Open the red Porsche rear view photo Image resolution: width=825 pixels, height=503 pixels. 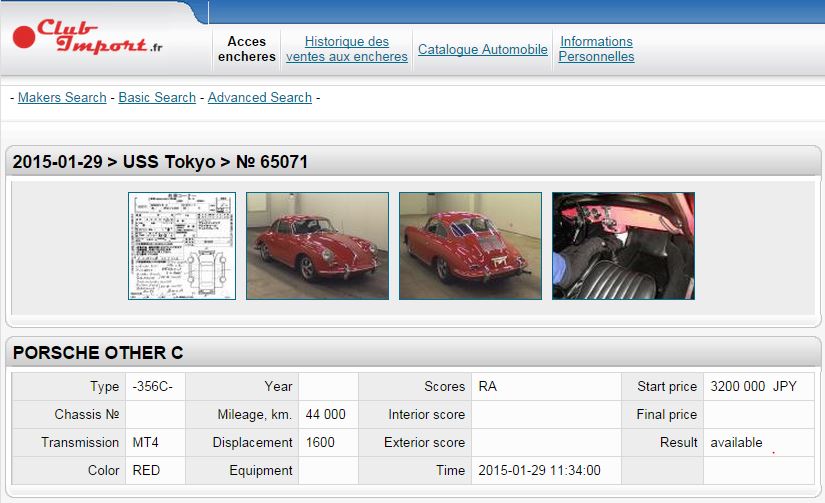[x=470, y=246]
